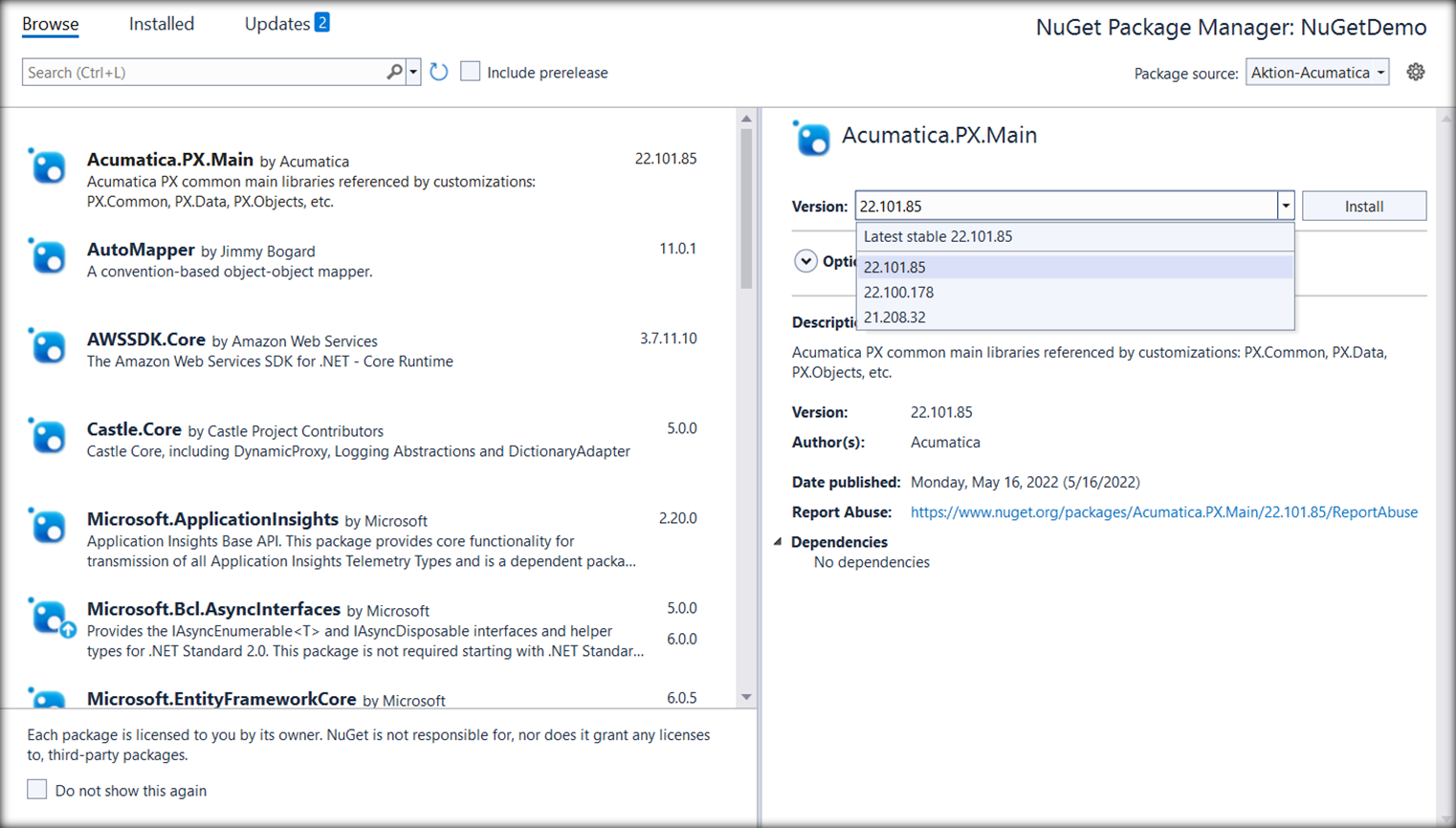Image resolution: width=1456 pixels, height=828 pixels.
Task: Click the package list scrollbar thumb
Action: coord(746,208)
